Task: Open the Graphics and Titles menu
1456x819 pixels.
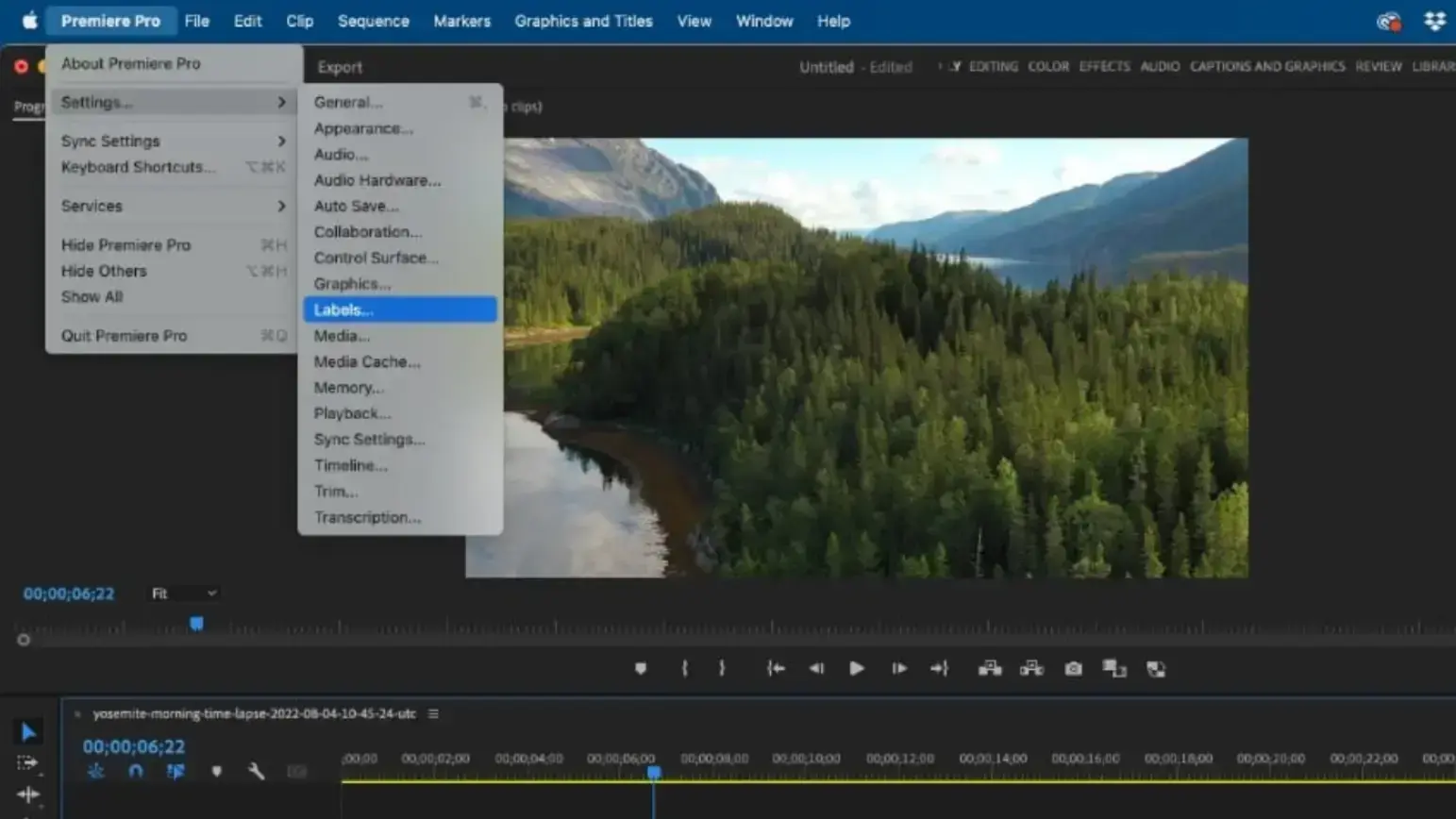Action: tap(583, 21)
